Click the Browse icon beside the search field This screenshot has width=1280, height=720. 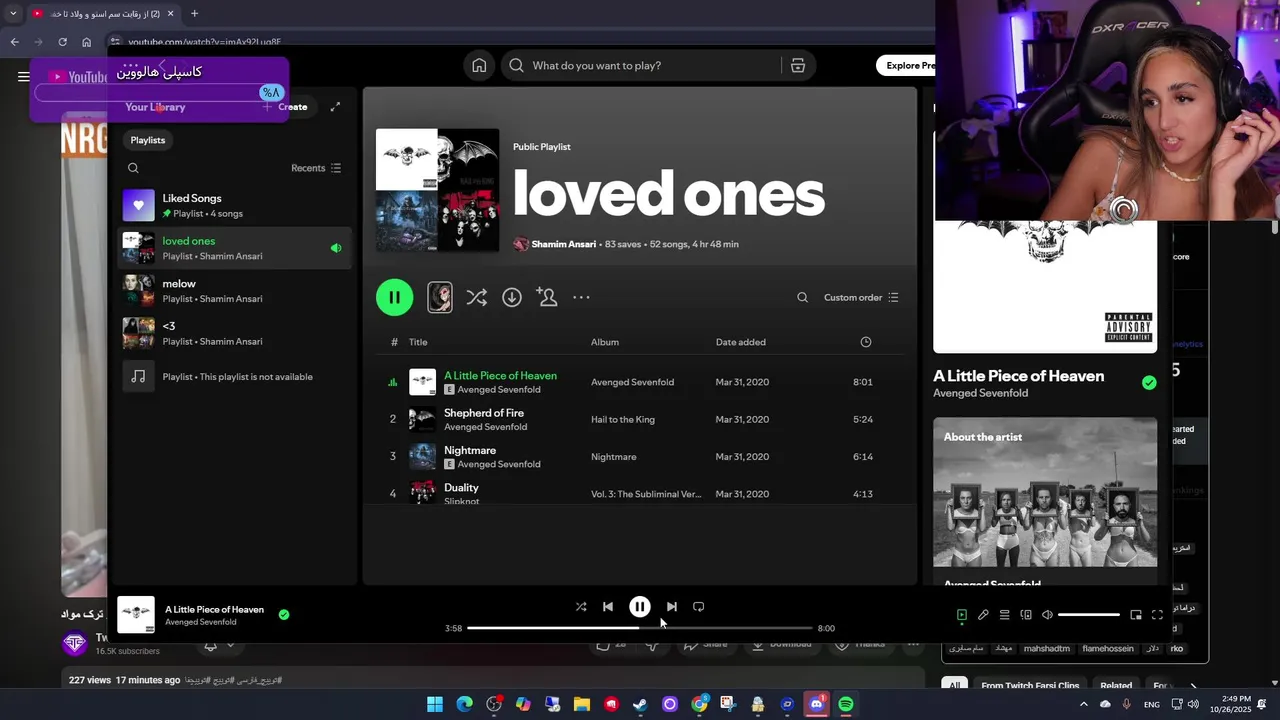pyautogui.click(x=798, y=65)
